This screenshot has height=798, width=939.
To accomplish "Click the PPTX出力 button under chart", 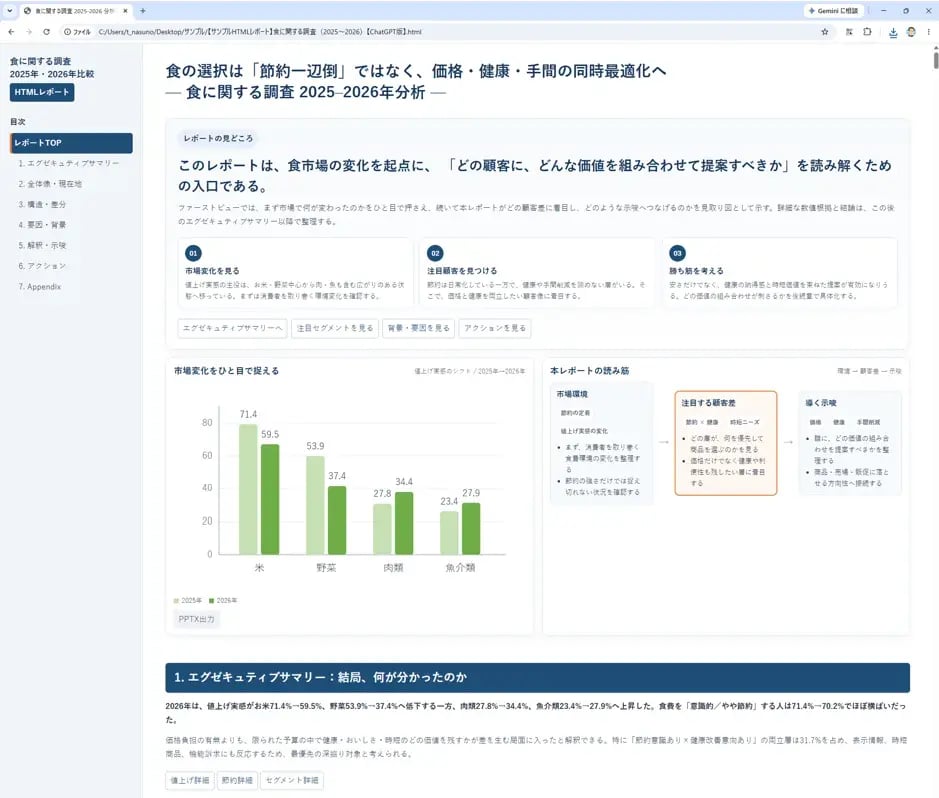I will click(196, 619).
